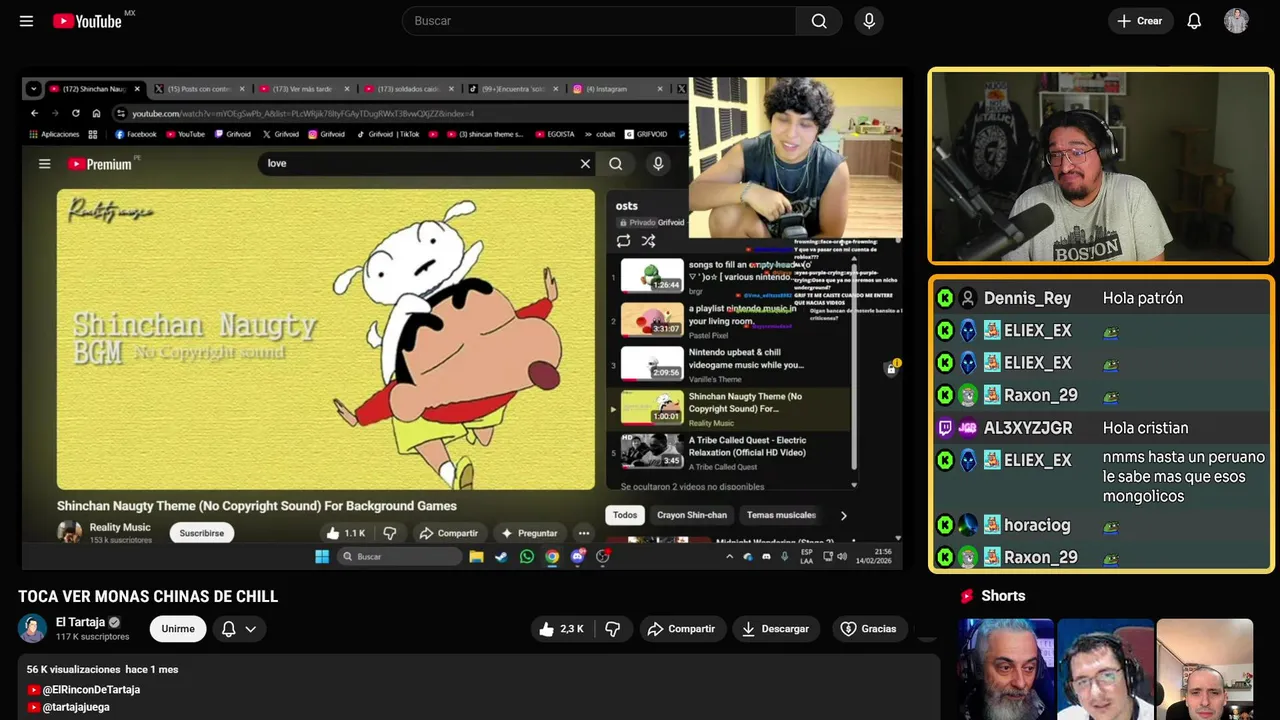Screen dimensions: 1280x720
Task: In the streamed video, open the Nintendo upbeat & chill playlist item
Action: click(x=730, y=364)
